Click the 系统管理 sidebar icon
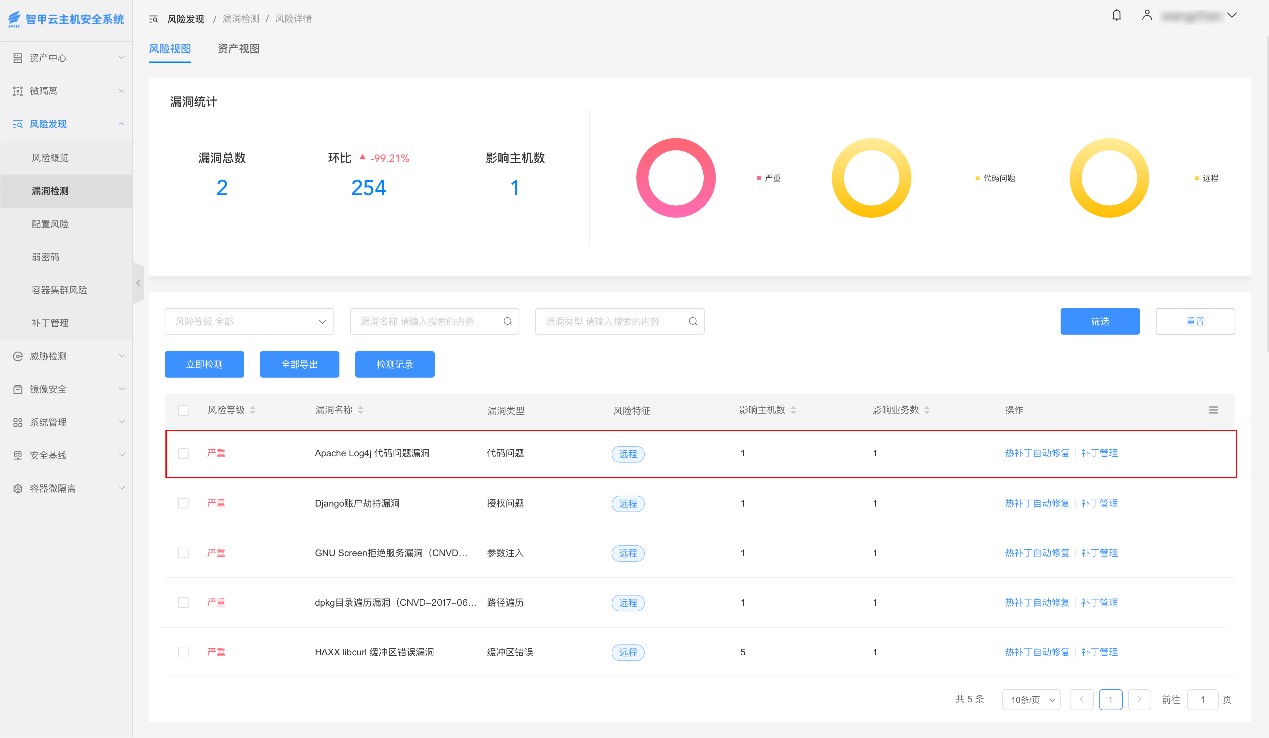This screenshot has width=1269, height=738. pos(17,422)
